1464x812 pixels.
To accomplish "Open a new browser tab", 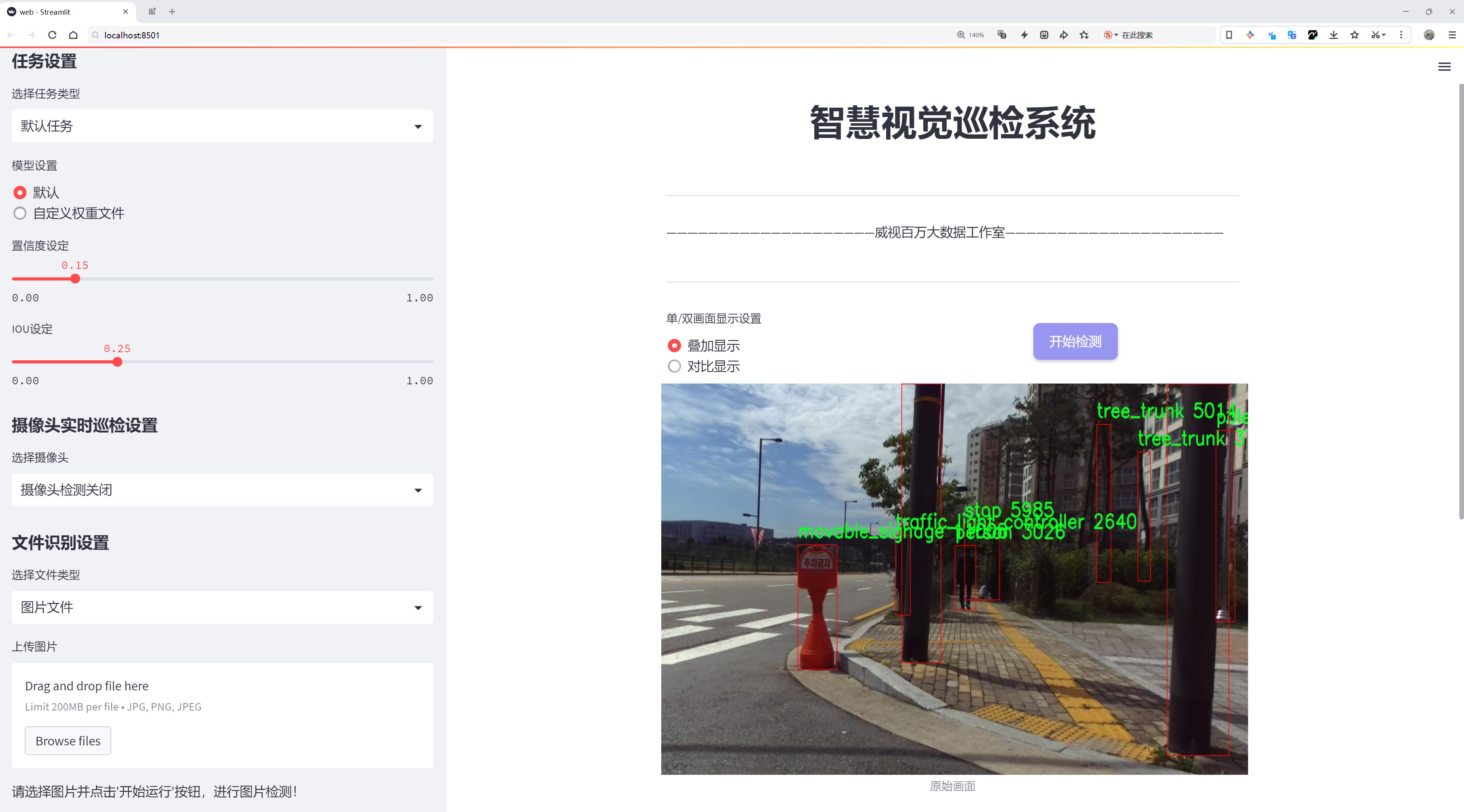I will click(x=172, y=11).
